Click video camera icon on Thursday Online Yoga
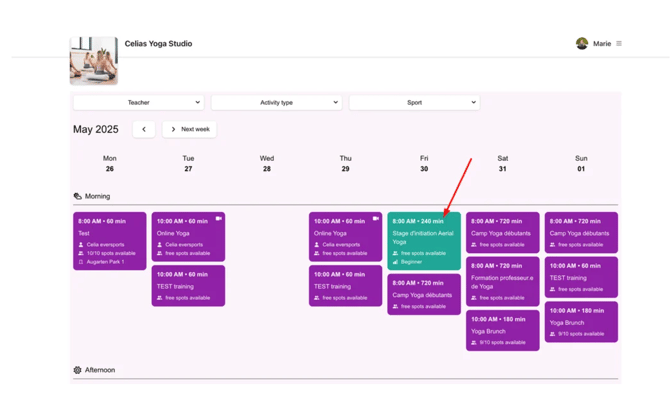The width and height of the screenshot is (670, 396). (376, 219)
